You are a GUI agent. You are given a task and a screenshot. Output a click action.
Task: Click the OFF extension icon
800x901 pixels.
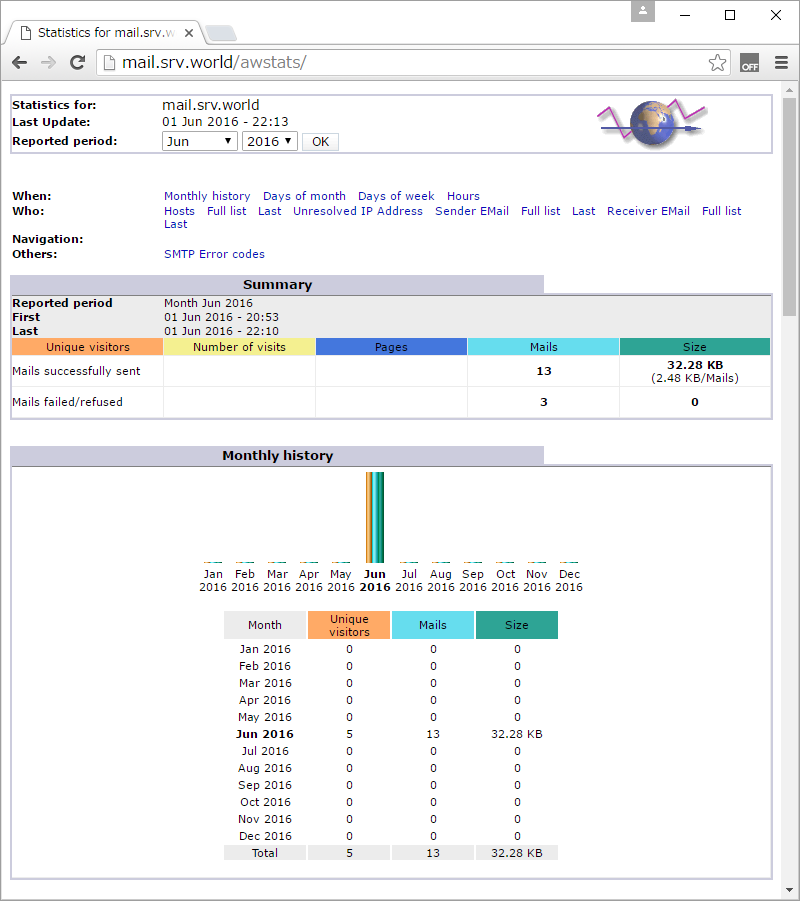(x=749, y=63)
